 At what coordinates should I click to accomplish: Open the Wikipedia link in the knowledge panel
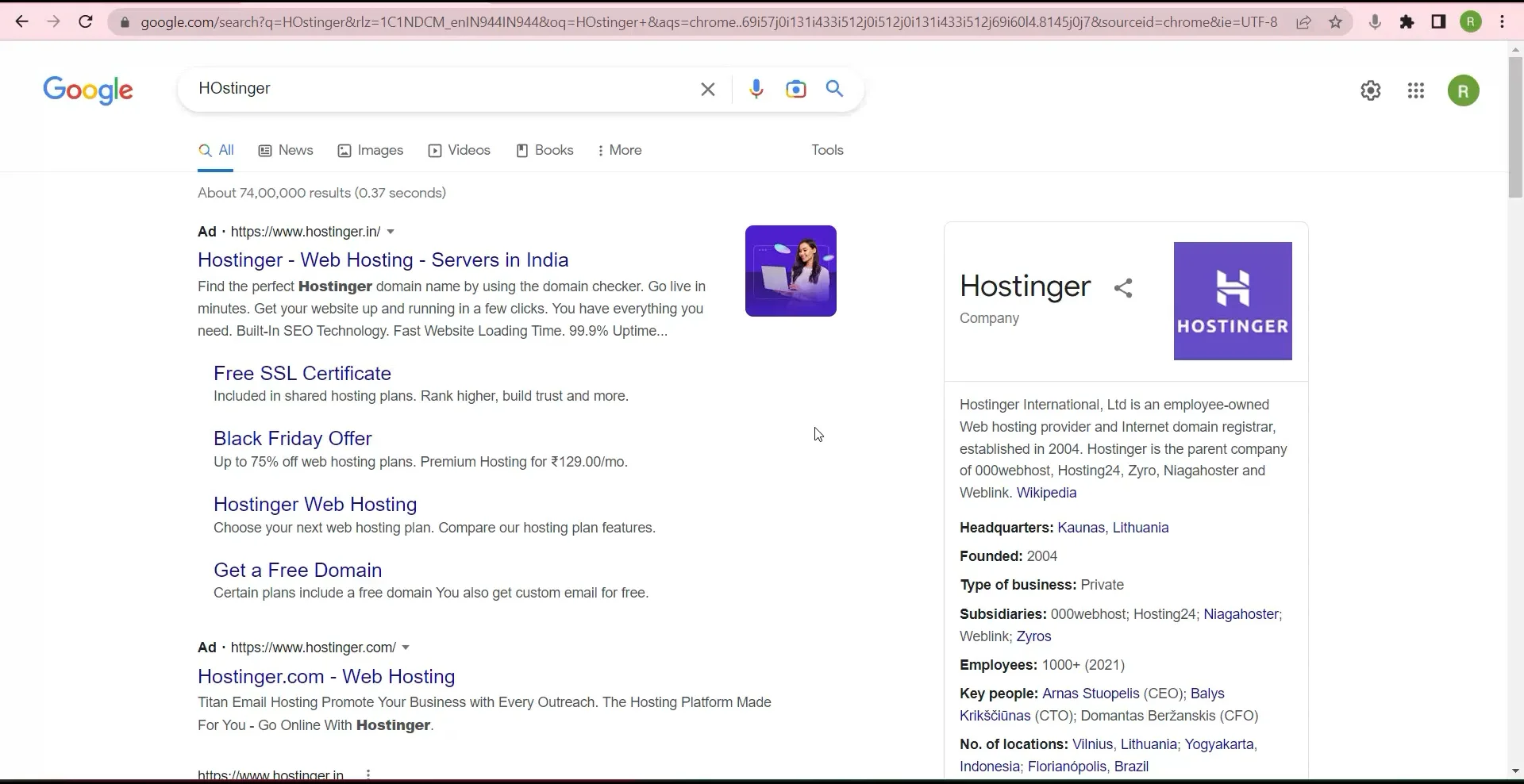(1046, 493)
